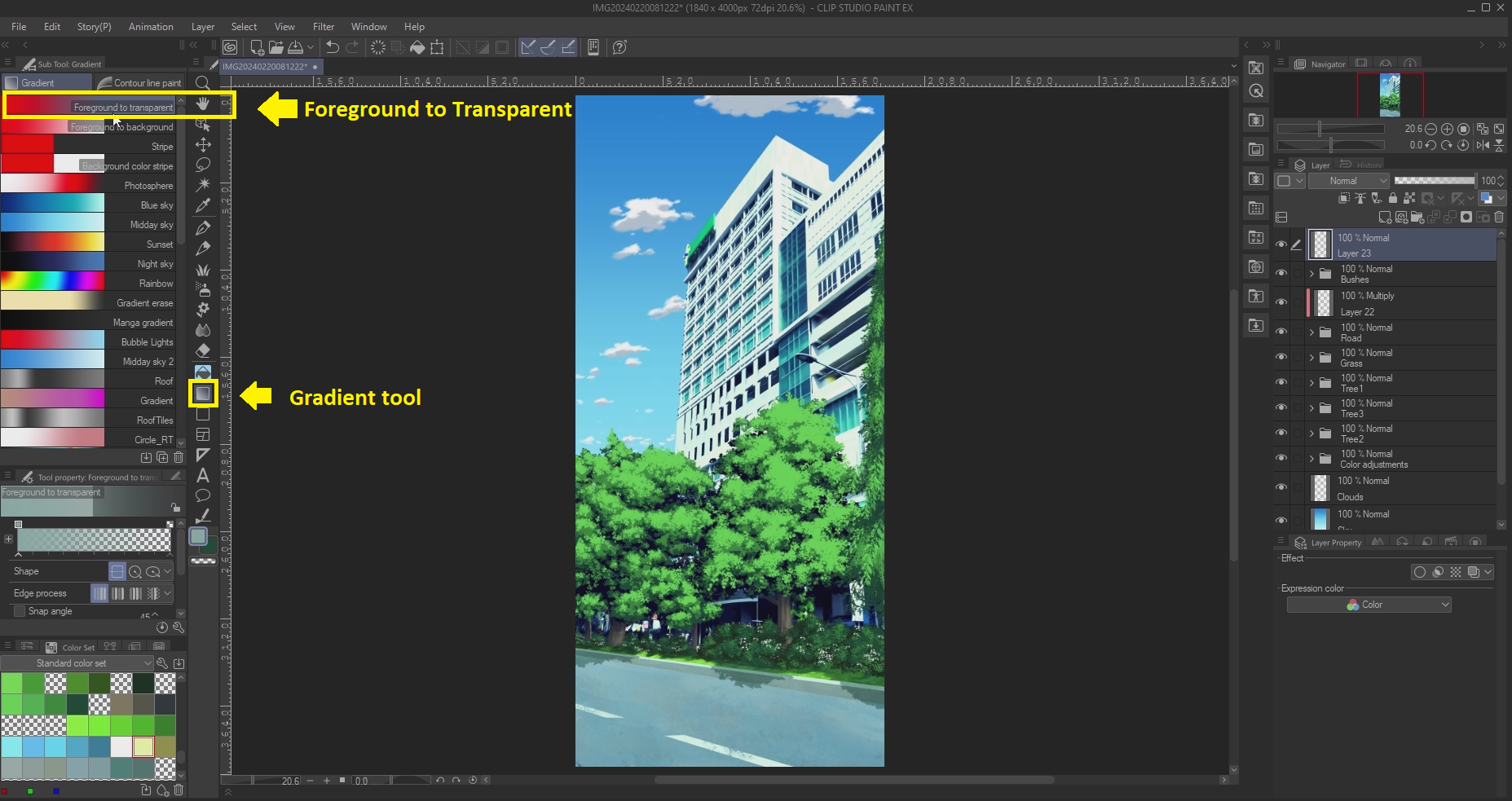Viewport: 1512px width, 801px height.
Task: Expand the Road layer folder
Action: click(1311, 332)
